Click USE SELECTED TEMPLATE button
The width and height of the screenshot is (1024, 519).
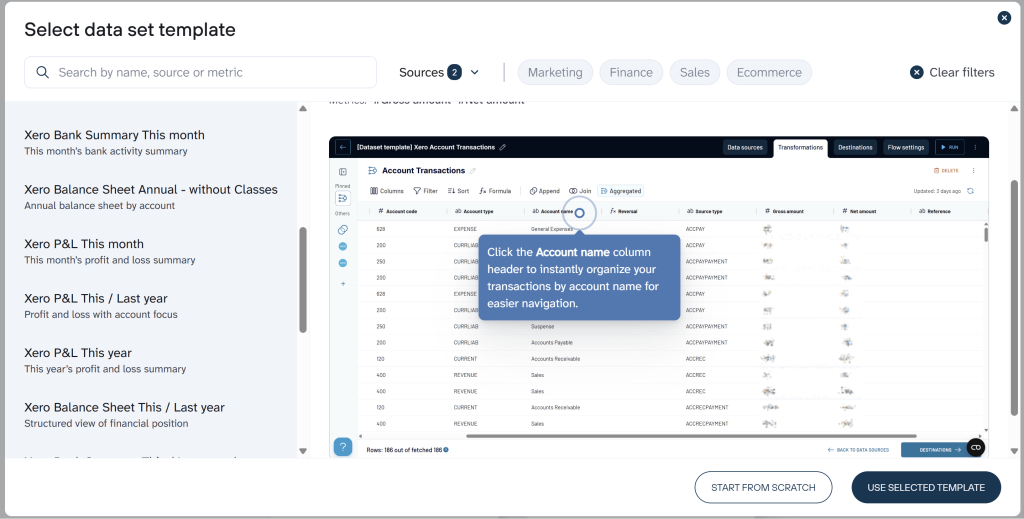click(x=926, y=488)
